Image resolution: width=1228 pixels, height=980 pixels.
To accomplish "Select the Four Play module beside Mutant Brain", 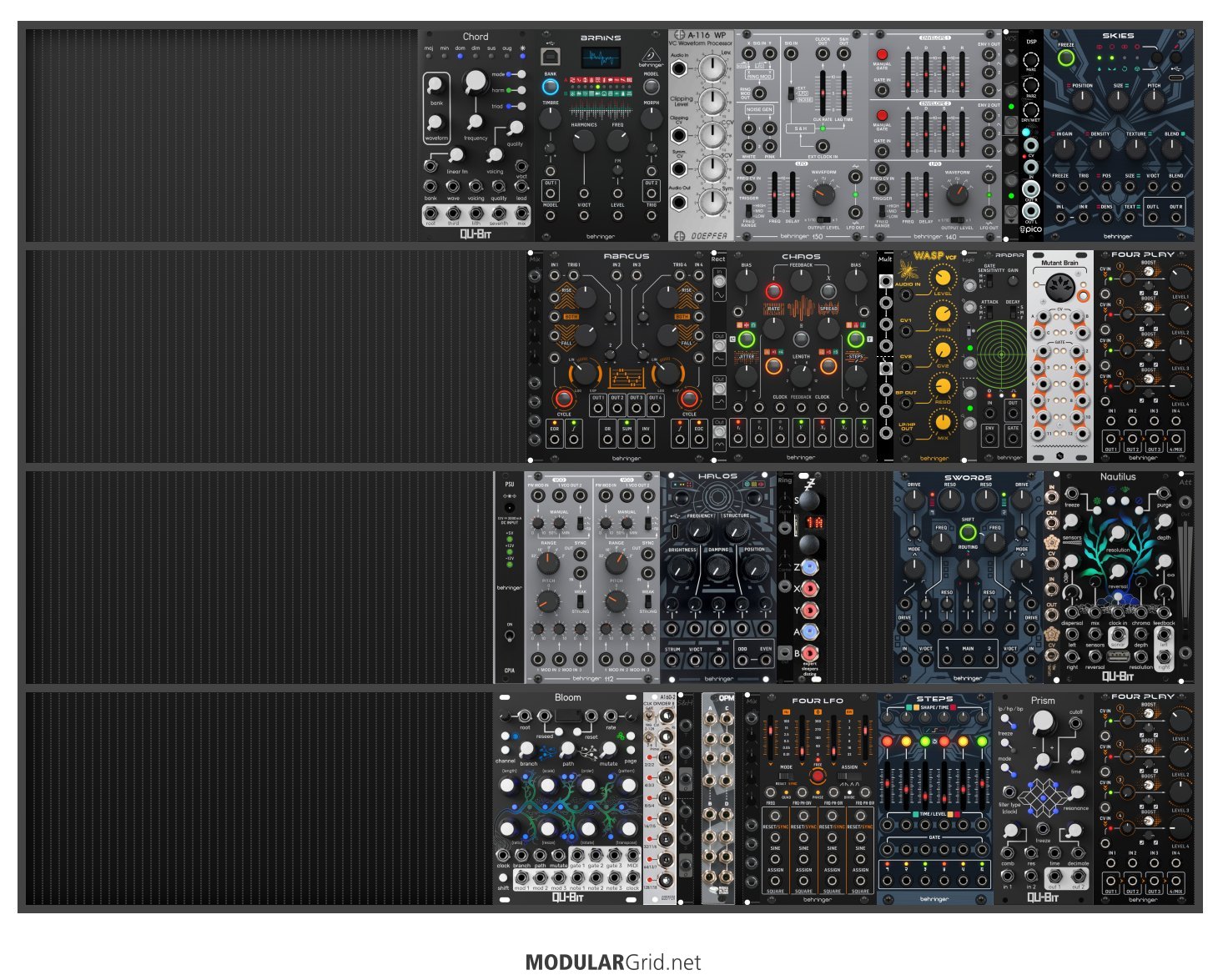I will 1144,356.
